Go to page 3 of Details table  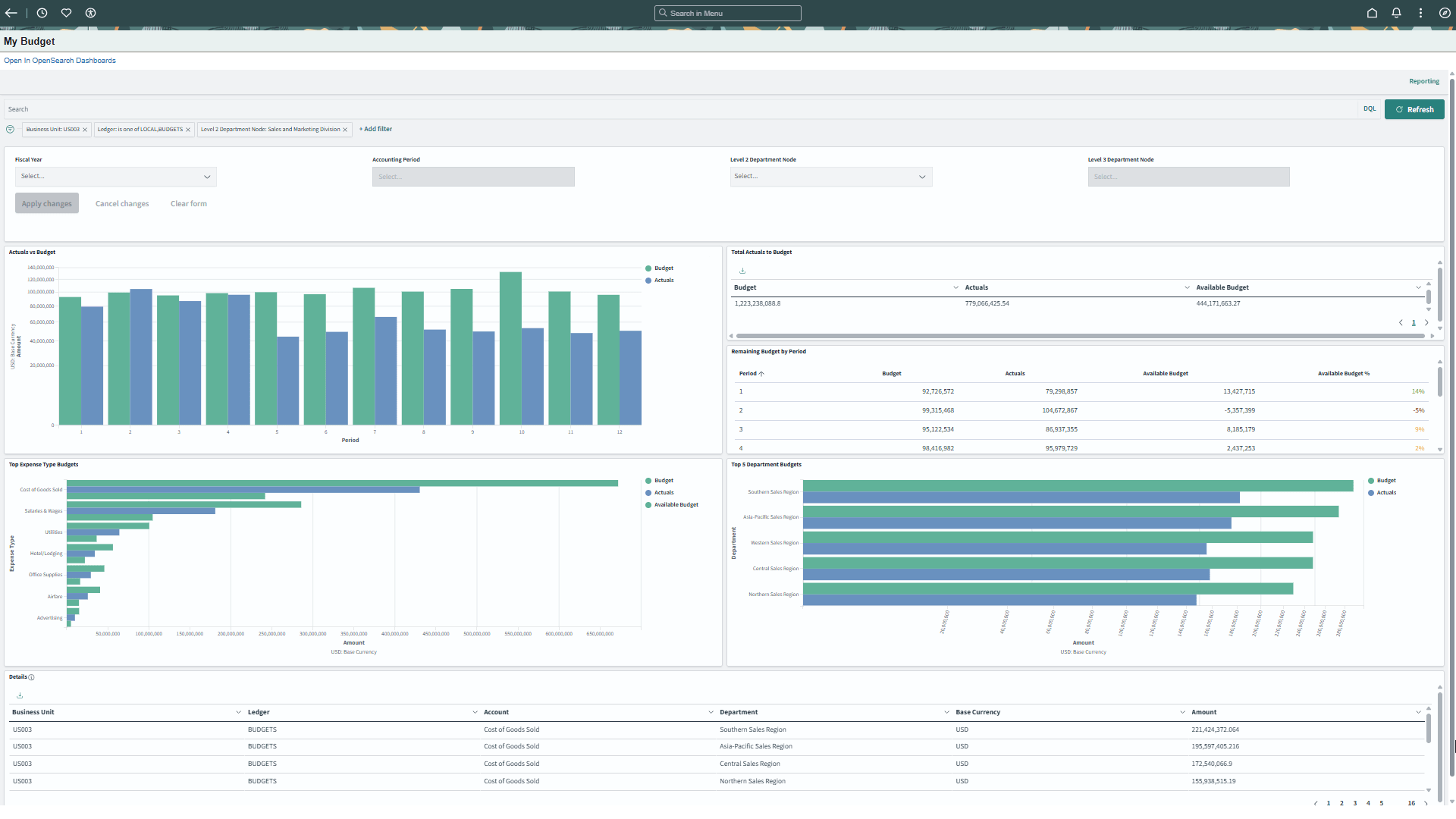(1354, 803)
